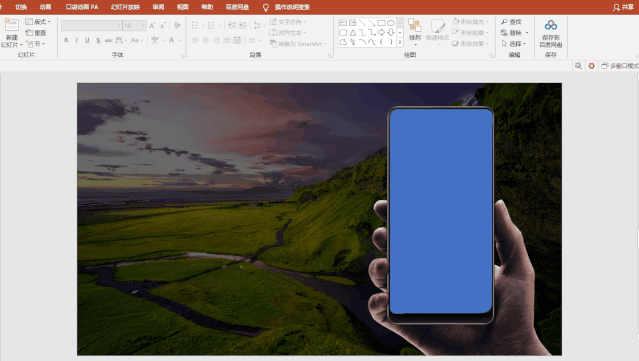Open the 切换 (Transitions) ribbon tab

[21, 7]
